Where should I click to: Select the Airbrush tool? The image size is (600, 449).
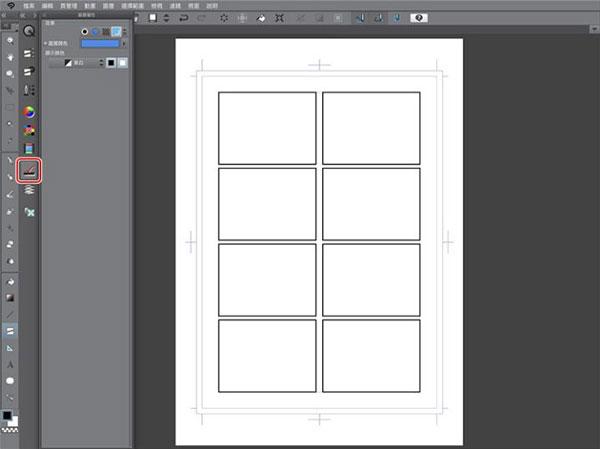pyautogui.click(x=10, y=212)
